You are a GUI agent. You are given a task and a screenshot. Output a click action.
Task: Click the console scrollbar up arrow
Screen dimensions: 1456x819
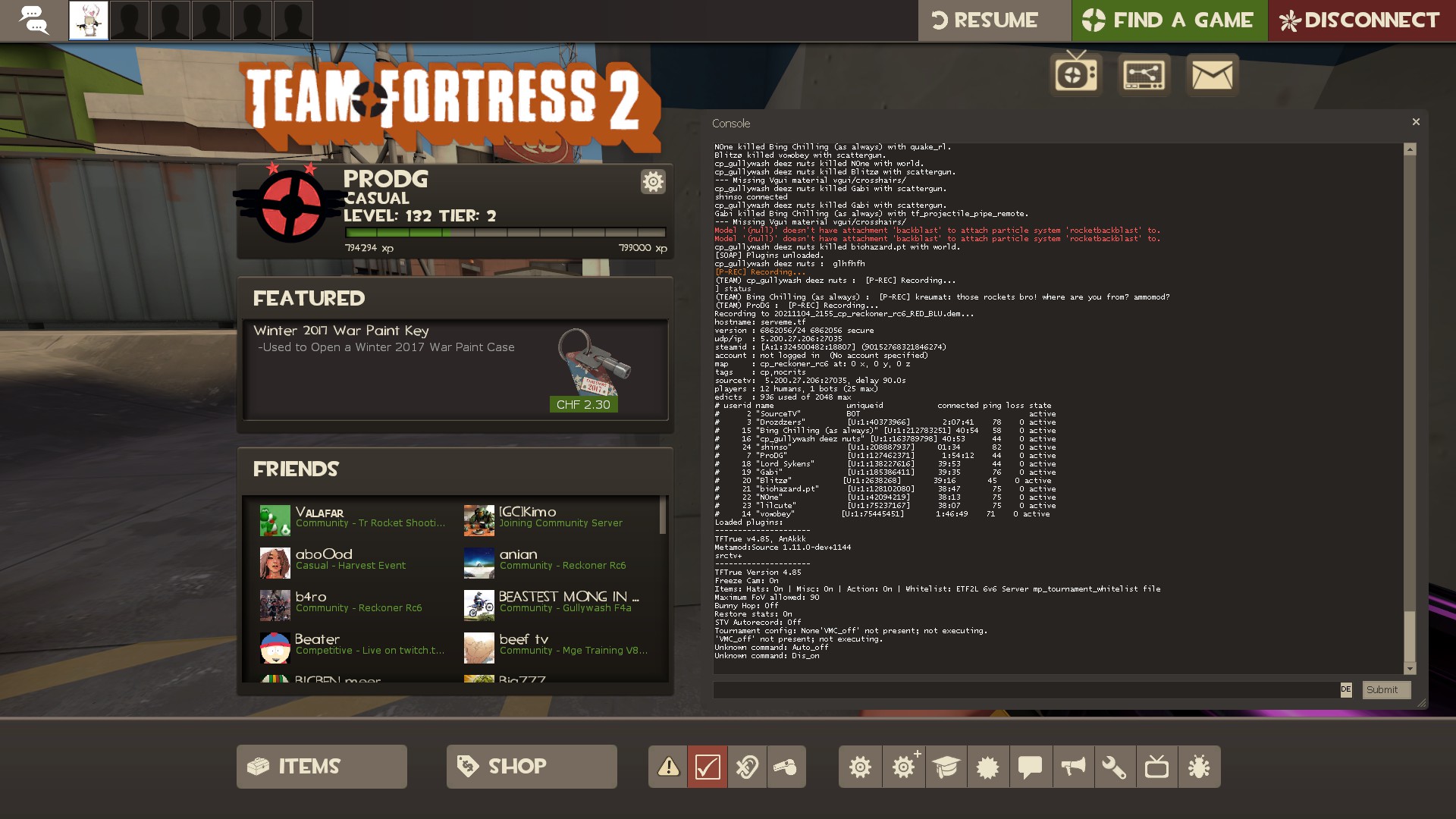tap(1410, 149)
